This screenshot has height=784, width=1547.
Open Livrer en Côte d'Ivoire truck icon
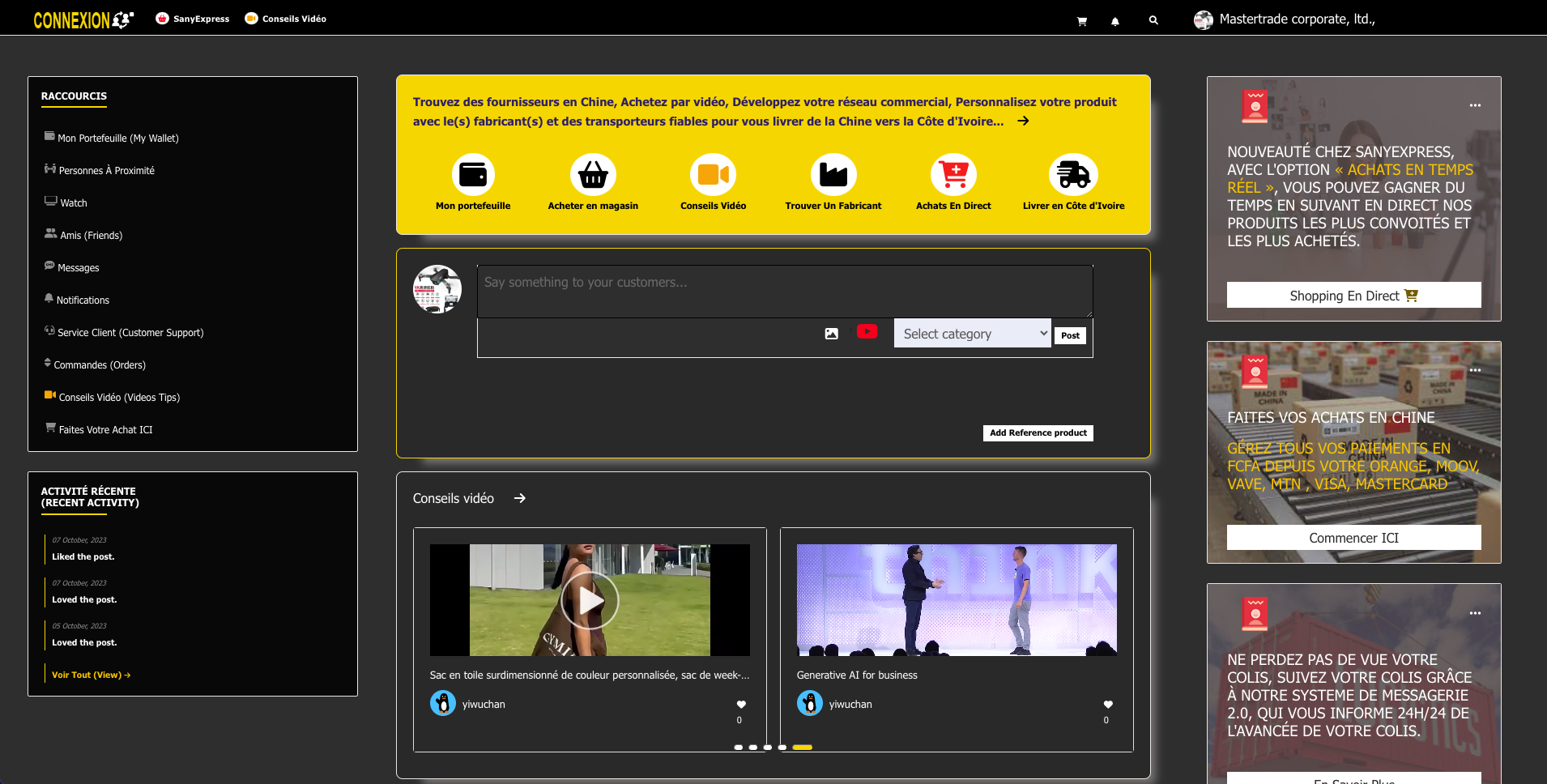pyautogui.click(x=1073, y=174)
